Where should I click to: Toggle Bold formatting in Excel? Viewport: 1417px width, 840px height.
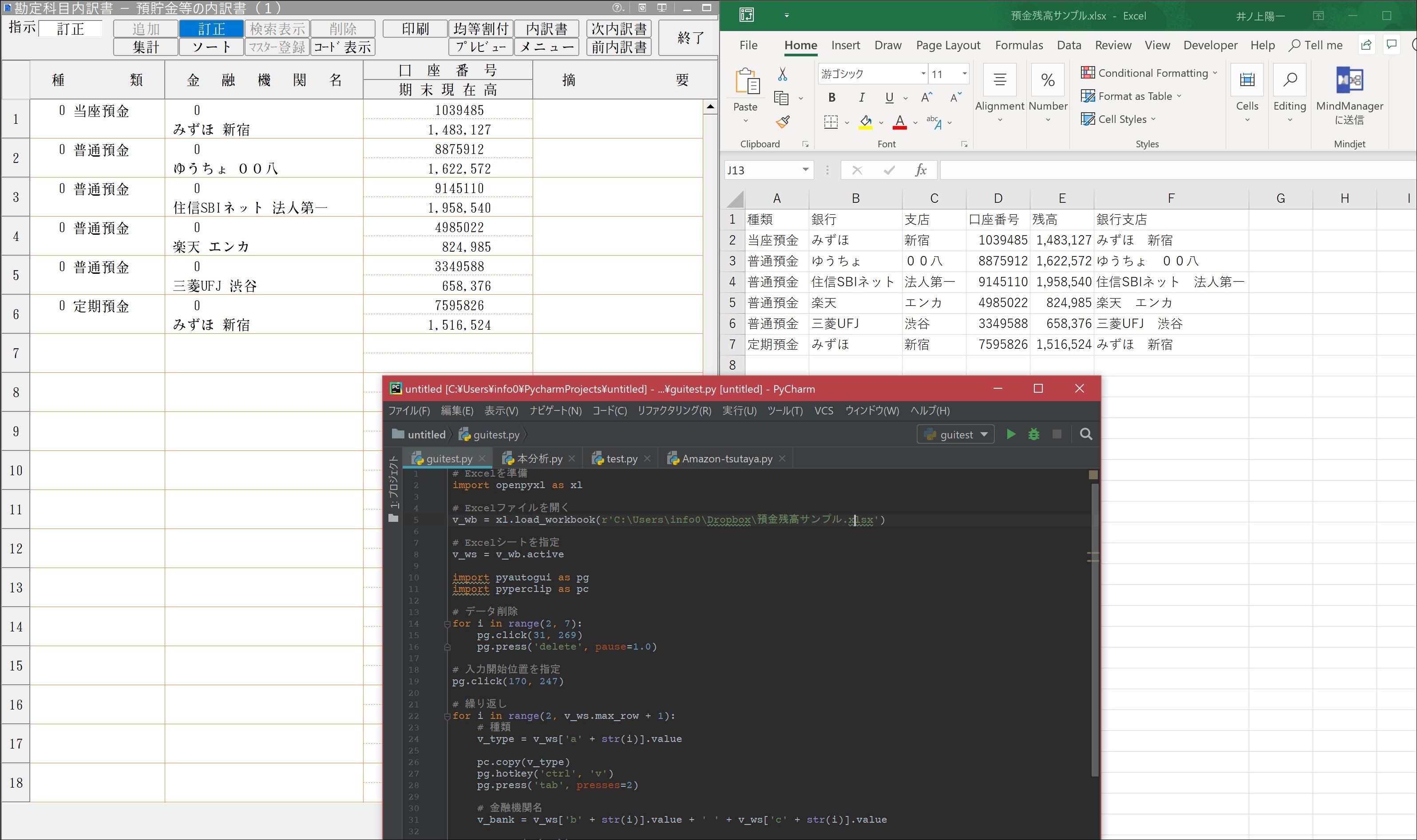click(831, 97)
